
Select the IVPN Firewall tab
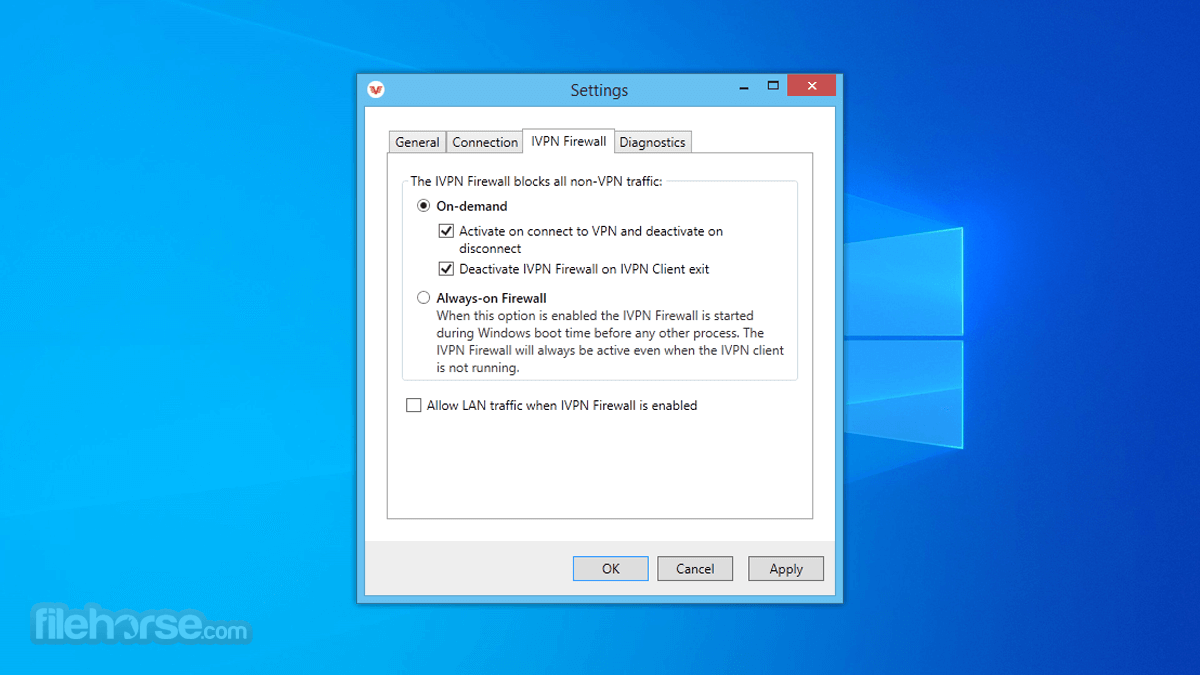point(568,141)
